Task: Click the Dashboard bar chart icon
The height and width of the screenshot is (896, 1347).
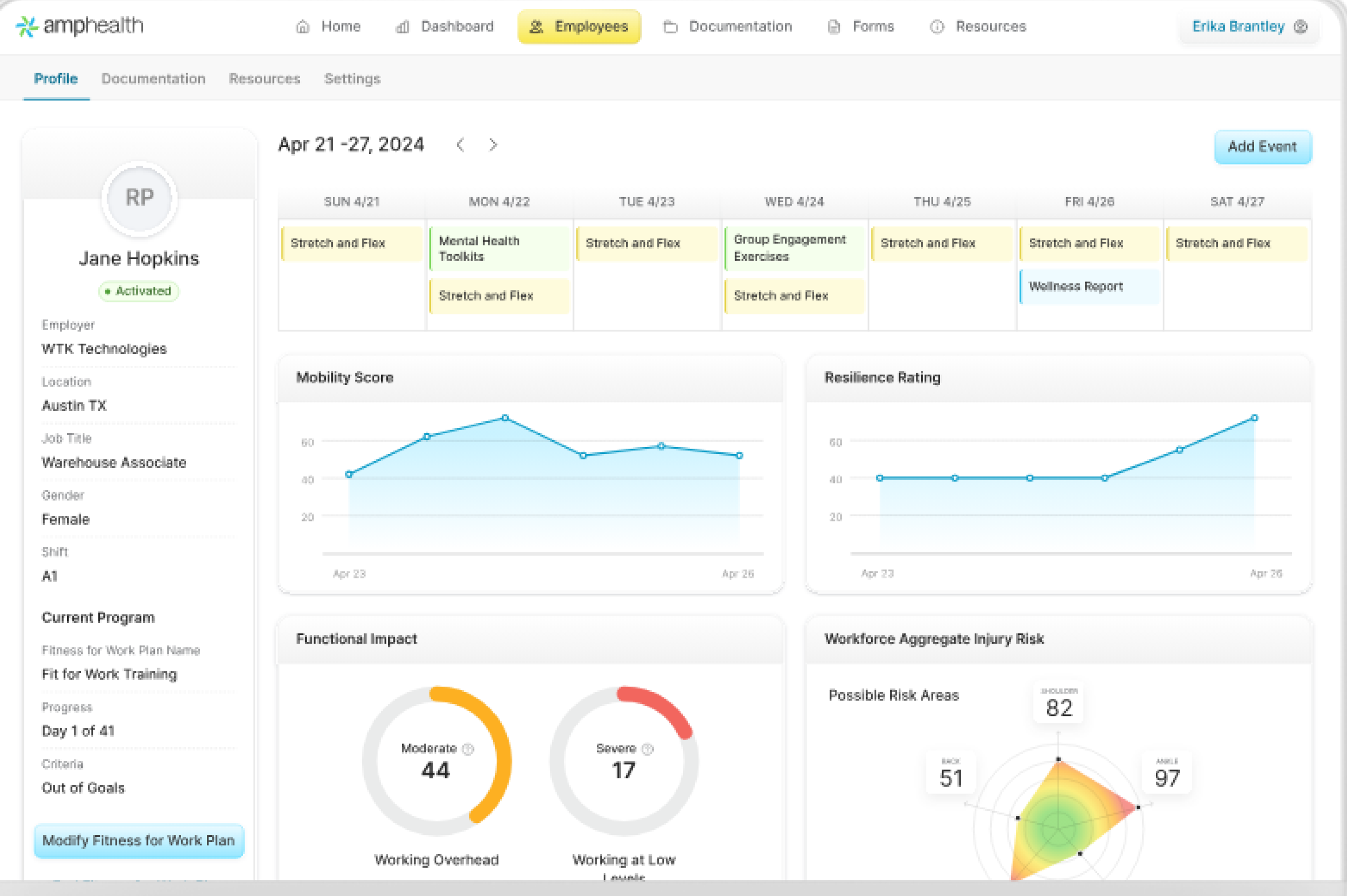Action: (403, 27)
